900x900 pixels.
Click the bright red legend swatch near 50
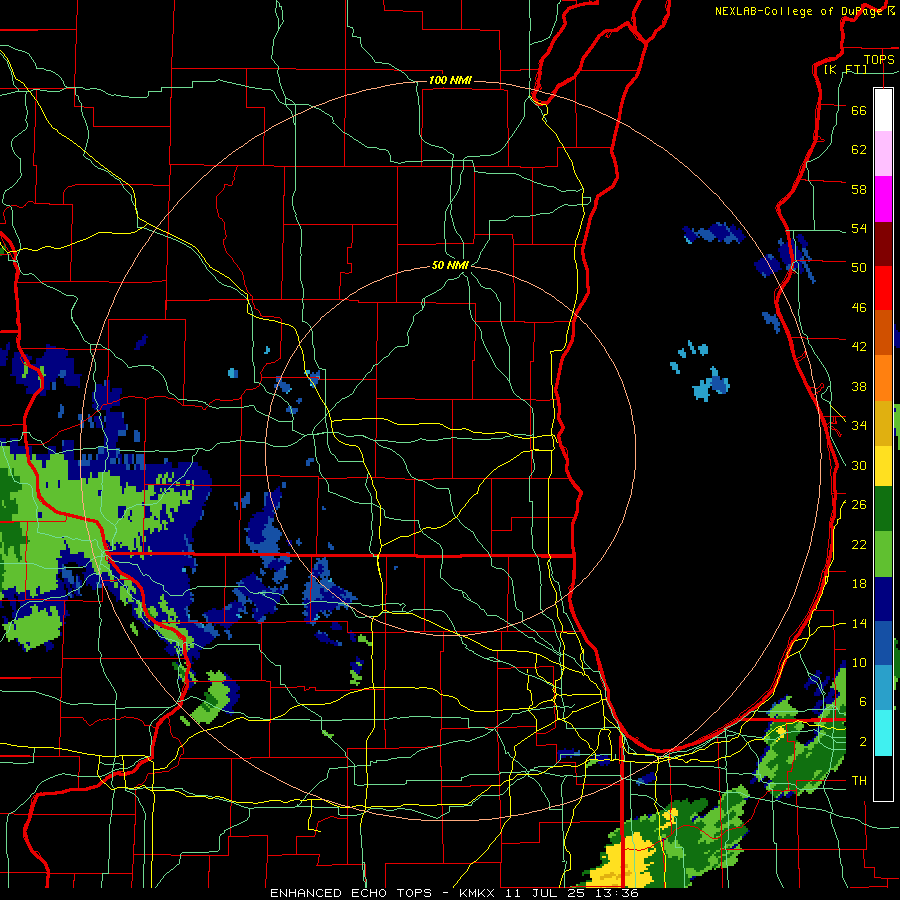(883, 288)
